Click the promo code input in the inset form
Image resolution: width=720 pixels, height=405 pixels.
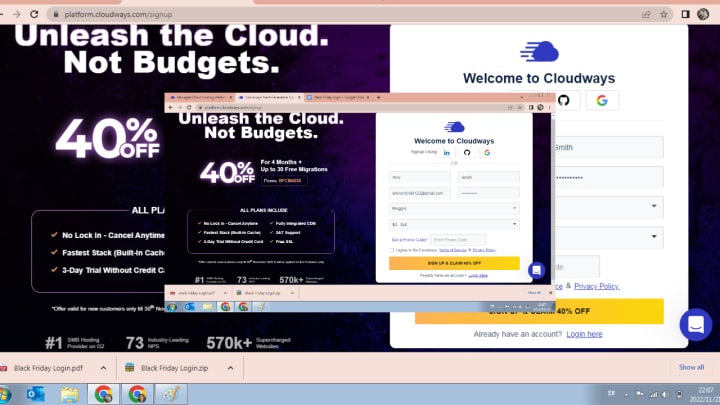tap(458, 240)
